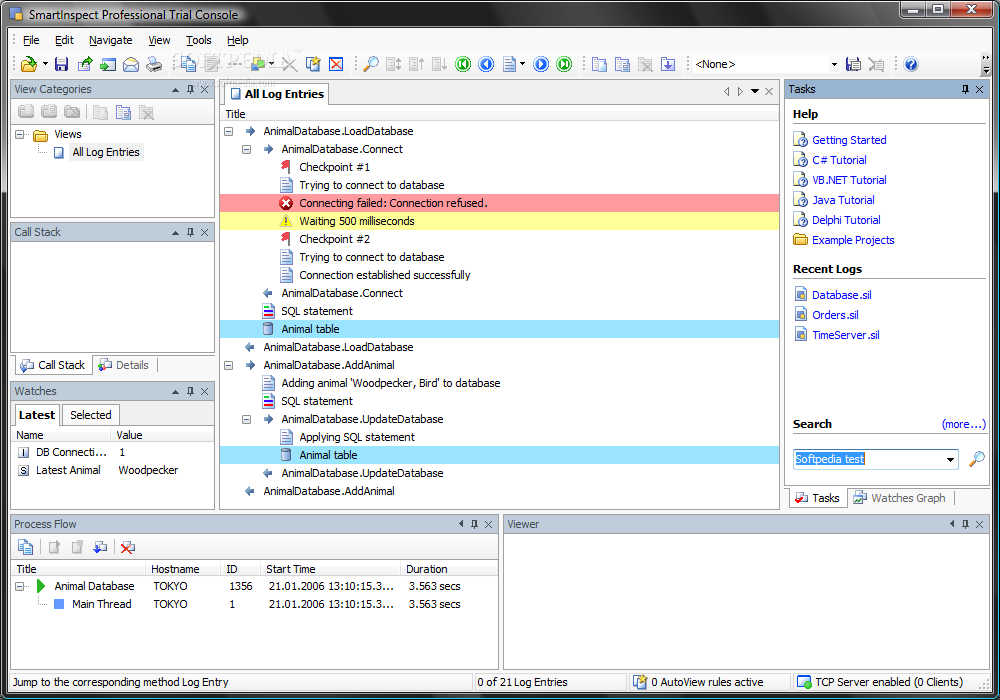Switch to the Watches Graph tab

pos(900,498)
